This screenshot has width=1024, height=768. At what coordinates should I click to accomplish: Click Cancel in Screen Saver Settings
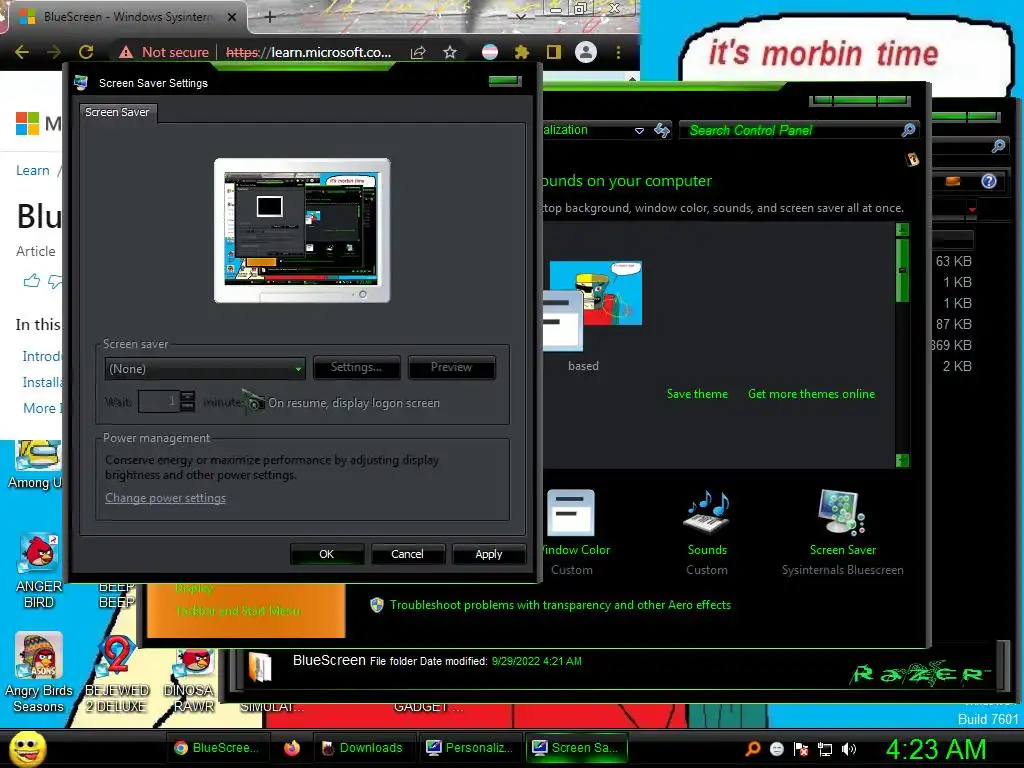pos(408,554)
